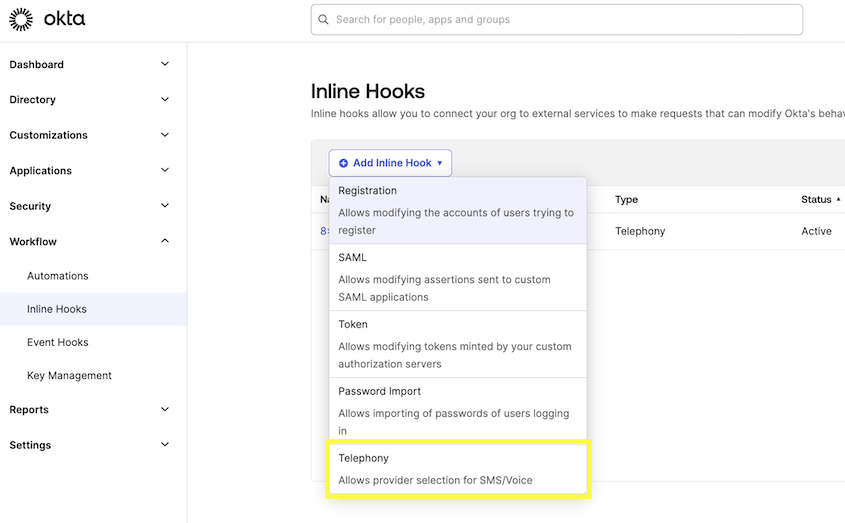Expand the Customizations chevron
This screenshot has height=523, width=845.
[165, 135]
